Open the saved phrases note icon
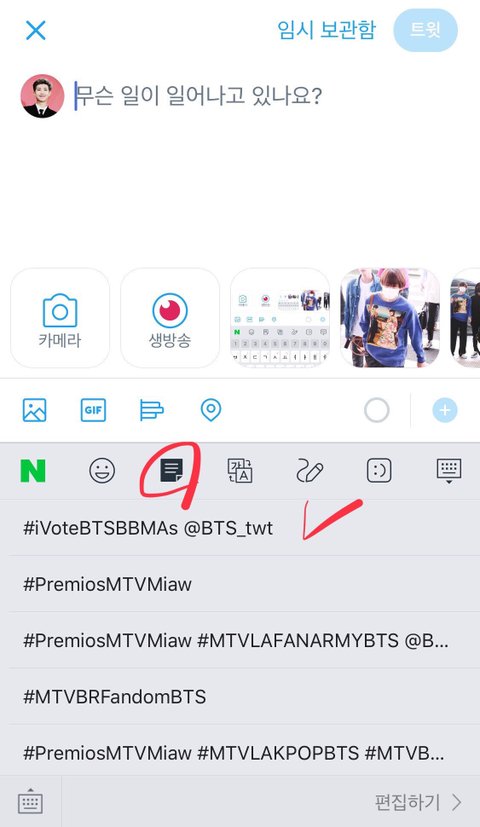The height and width of the screenshot is (827, 480). tap(171, 470)
